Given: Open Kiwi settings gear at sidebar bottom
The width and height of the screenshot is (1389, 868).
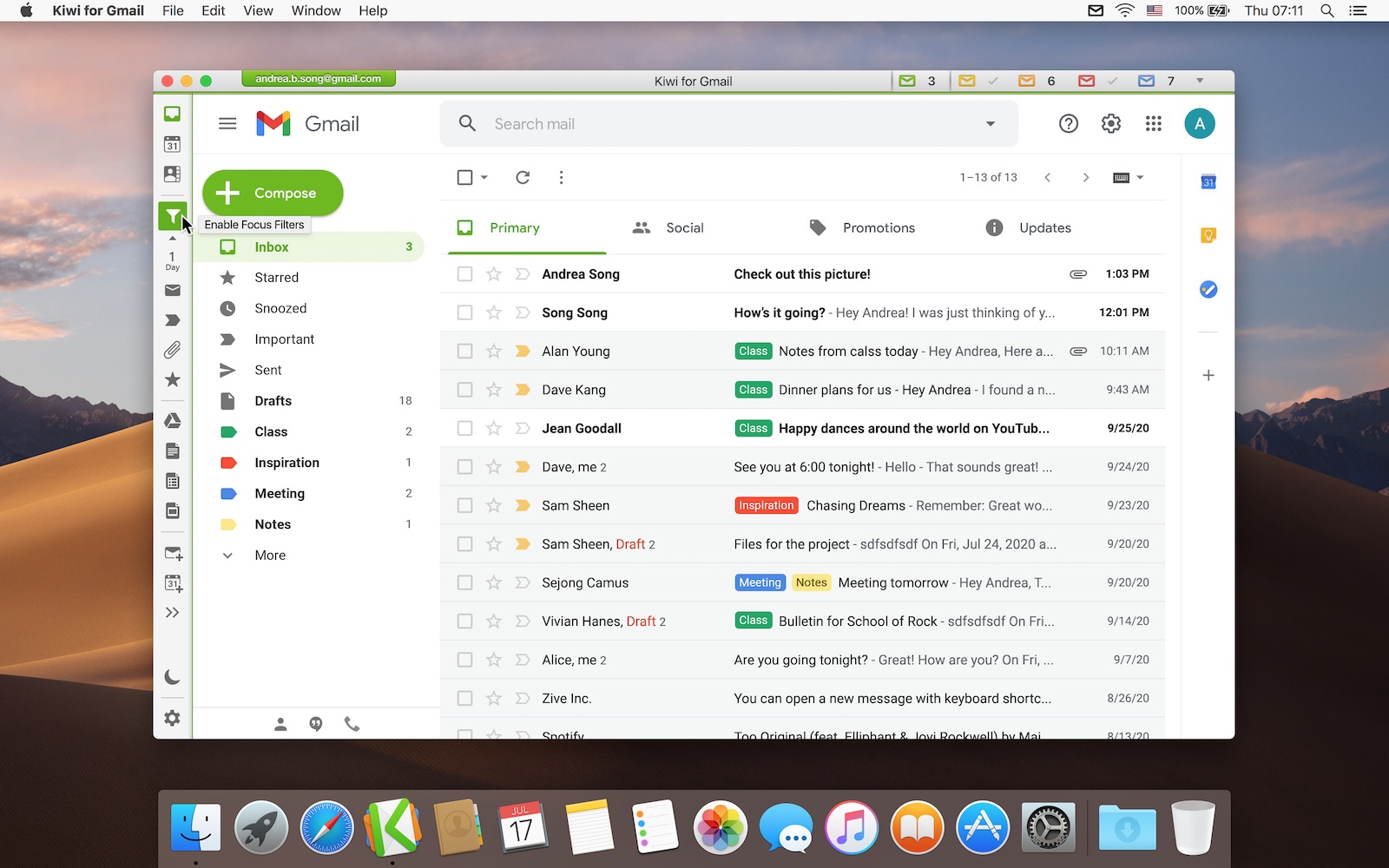Looking at the screenshot, I should (173, 718).
